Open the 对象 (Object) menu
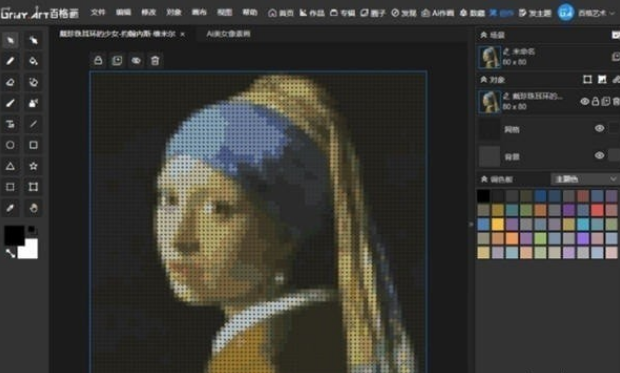The height and width of the screenshot is (373, 620). [x=174, y=12]
